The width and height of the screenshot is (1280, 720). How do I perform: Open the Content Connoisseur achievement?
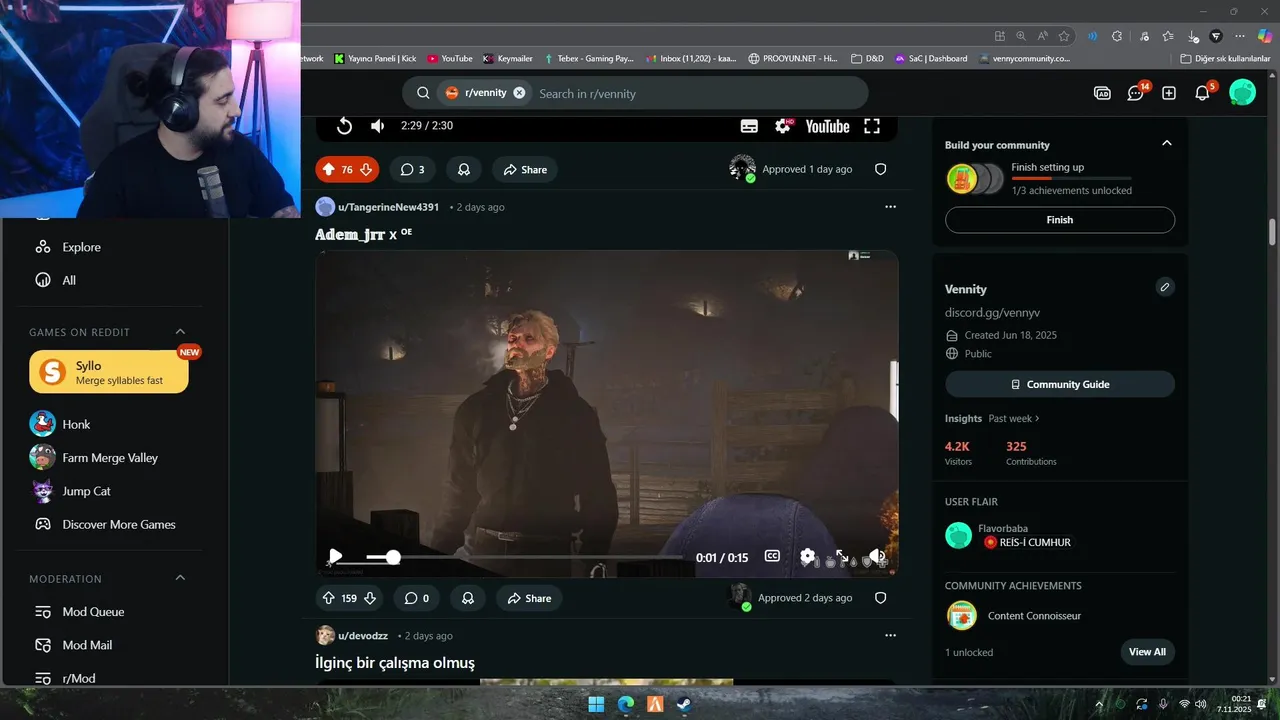(1034, 616)
